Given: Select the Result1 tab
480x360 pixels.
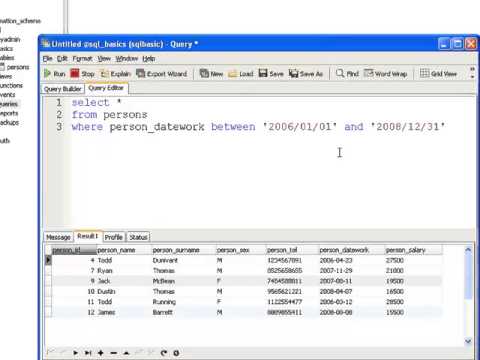Looking at the screenshot, I should 88,236.
